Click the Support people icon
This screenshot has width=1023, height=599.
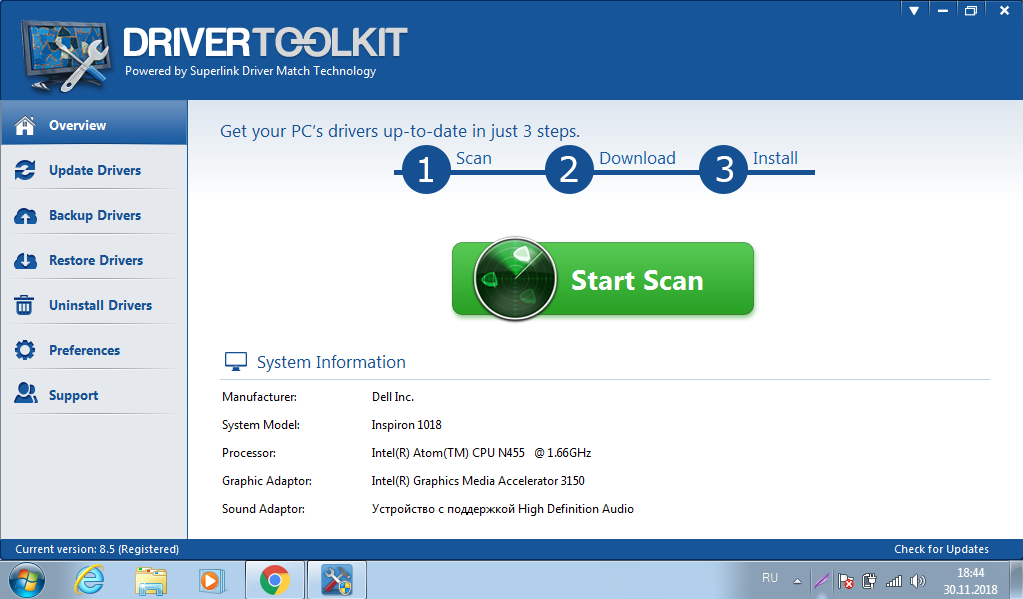[25, 393]
